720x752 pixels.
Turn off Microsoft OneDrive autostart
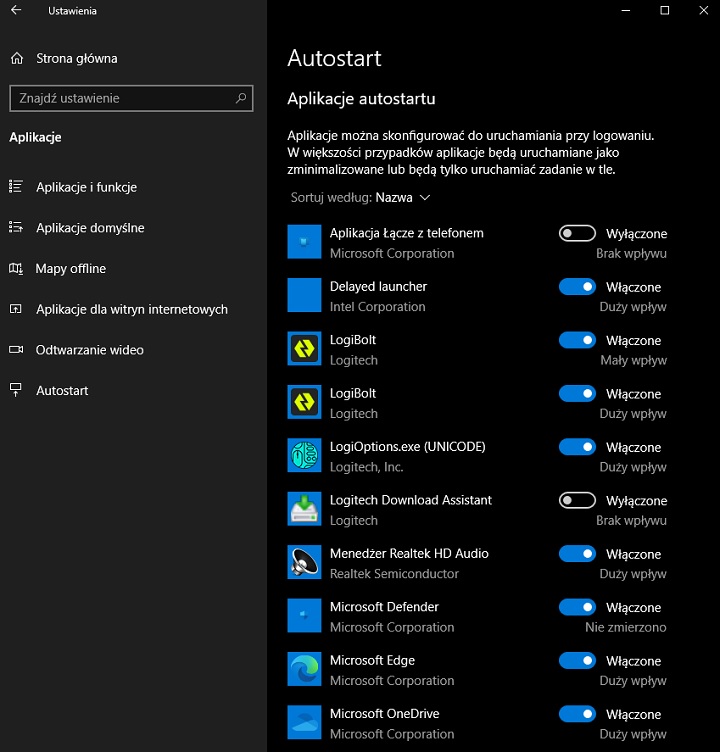tap(577, 714)
